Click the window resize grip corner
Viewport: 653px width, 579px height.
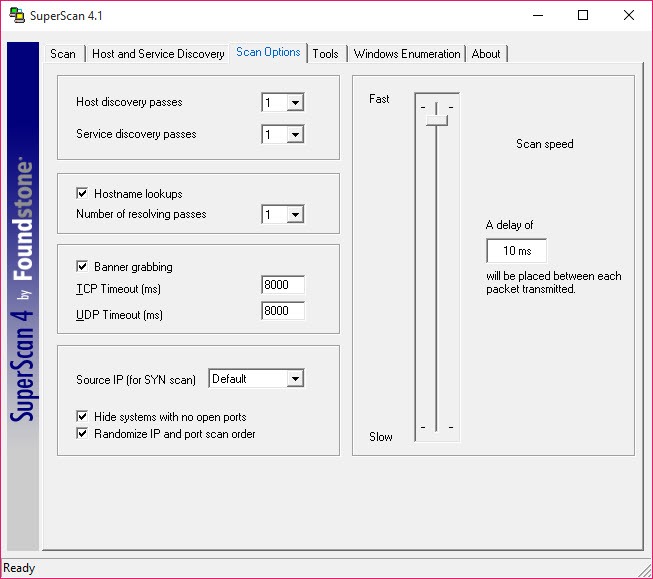pos(646,570)
